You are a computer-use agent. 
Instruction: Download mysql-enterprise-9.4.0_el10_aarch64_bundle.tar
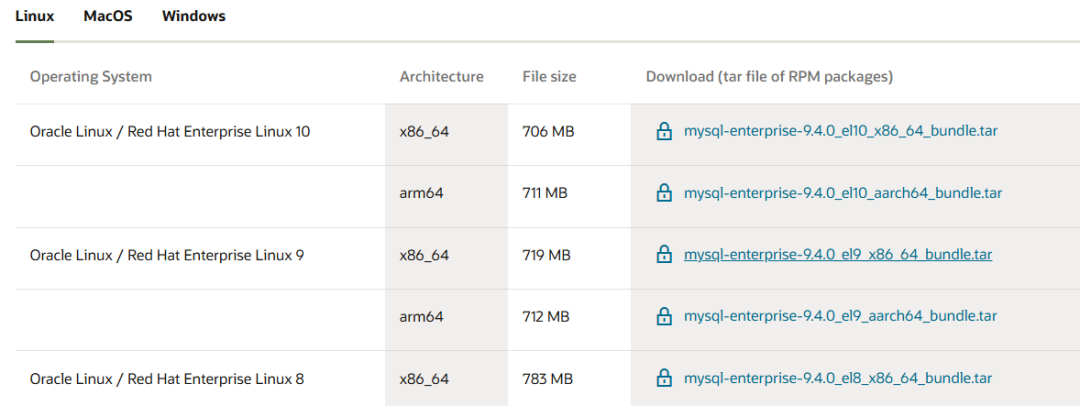click(842, 193)
